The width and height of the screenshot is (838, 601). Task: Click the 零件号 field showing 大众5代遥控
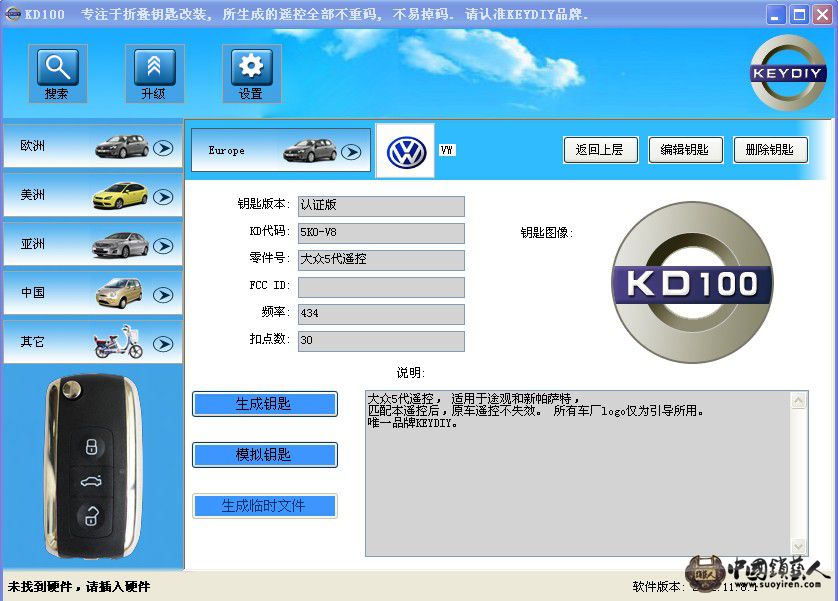pos(381,260)
